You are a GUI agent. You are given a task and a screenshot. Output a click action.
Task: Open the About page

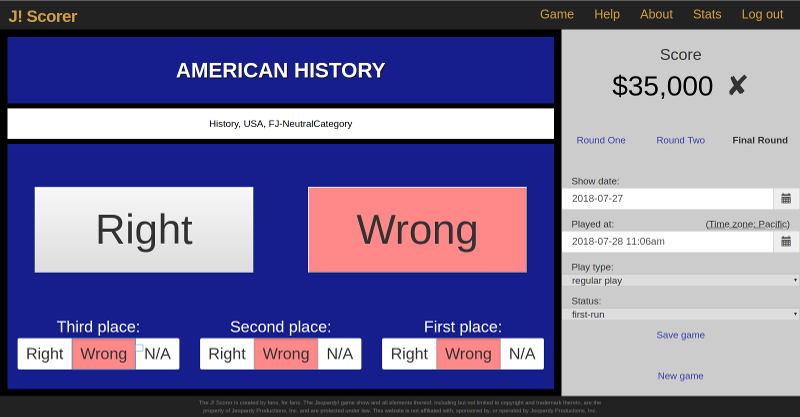coord(656,14)
